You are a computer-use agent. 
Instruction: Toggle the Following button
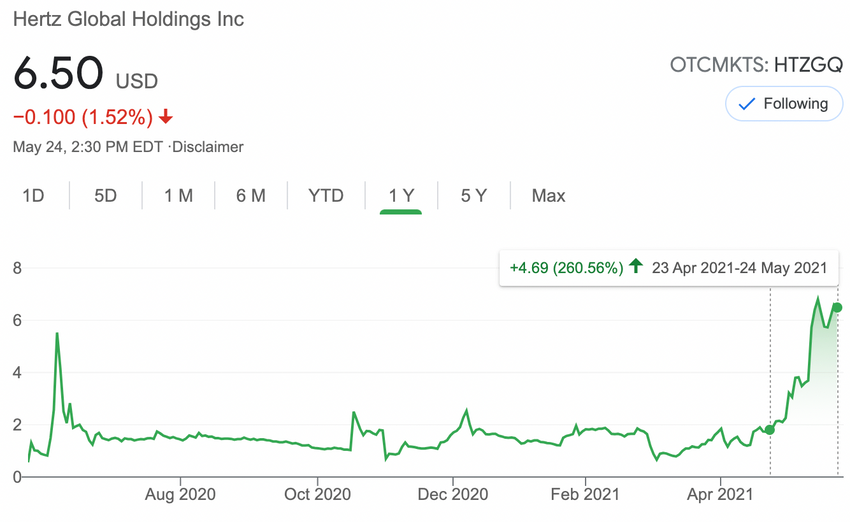click(x=784, y=104)
